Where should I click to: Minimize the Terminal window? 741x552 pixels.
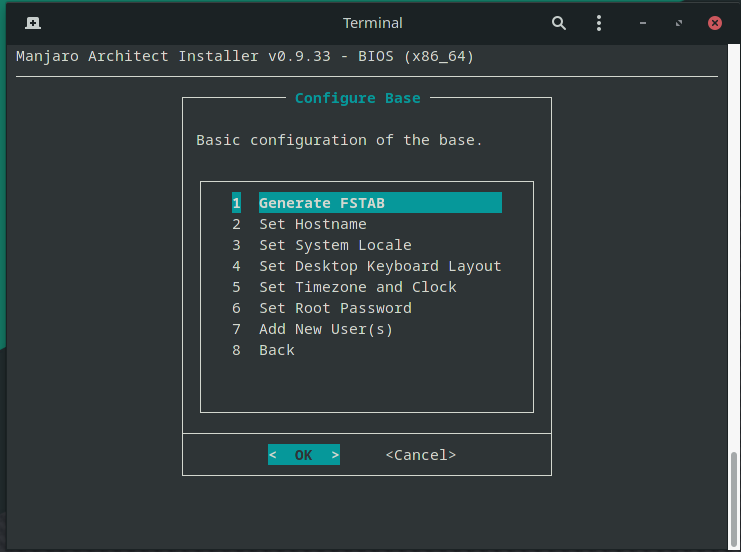643,22
